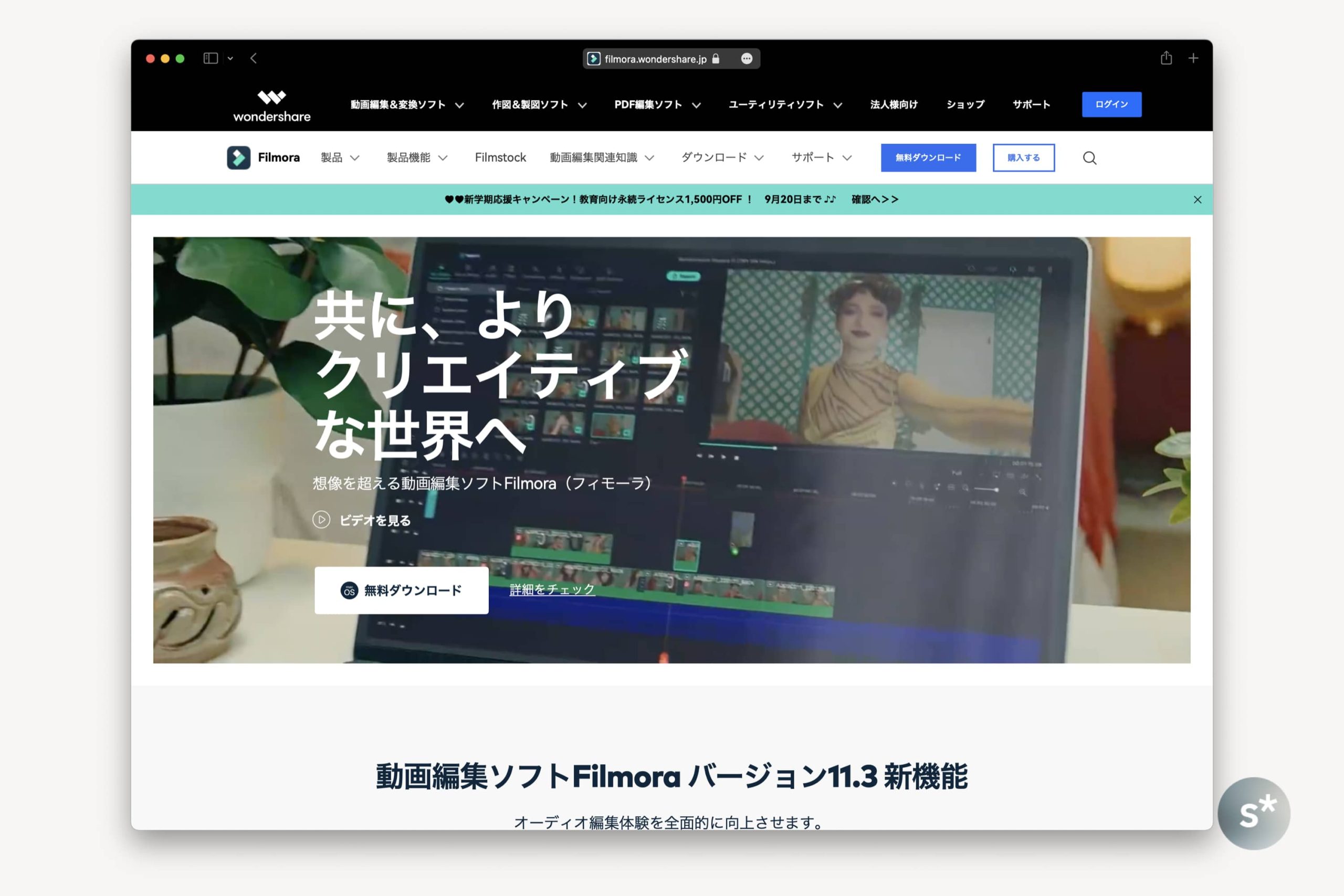Click the address bar more options icon
1344x896 pixels.
(x=746, y=59)
